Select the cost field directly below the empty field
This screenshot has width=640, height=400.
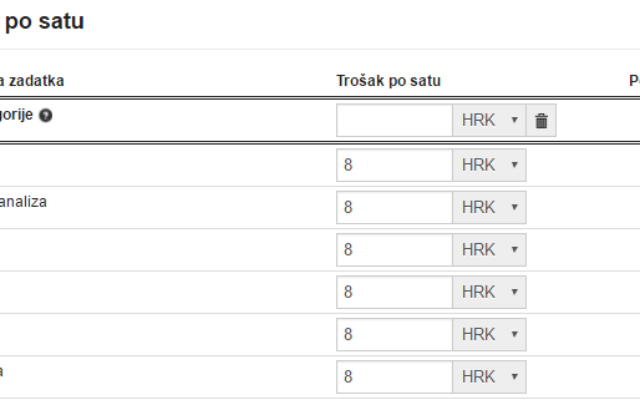coord(395,165)
